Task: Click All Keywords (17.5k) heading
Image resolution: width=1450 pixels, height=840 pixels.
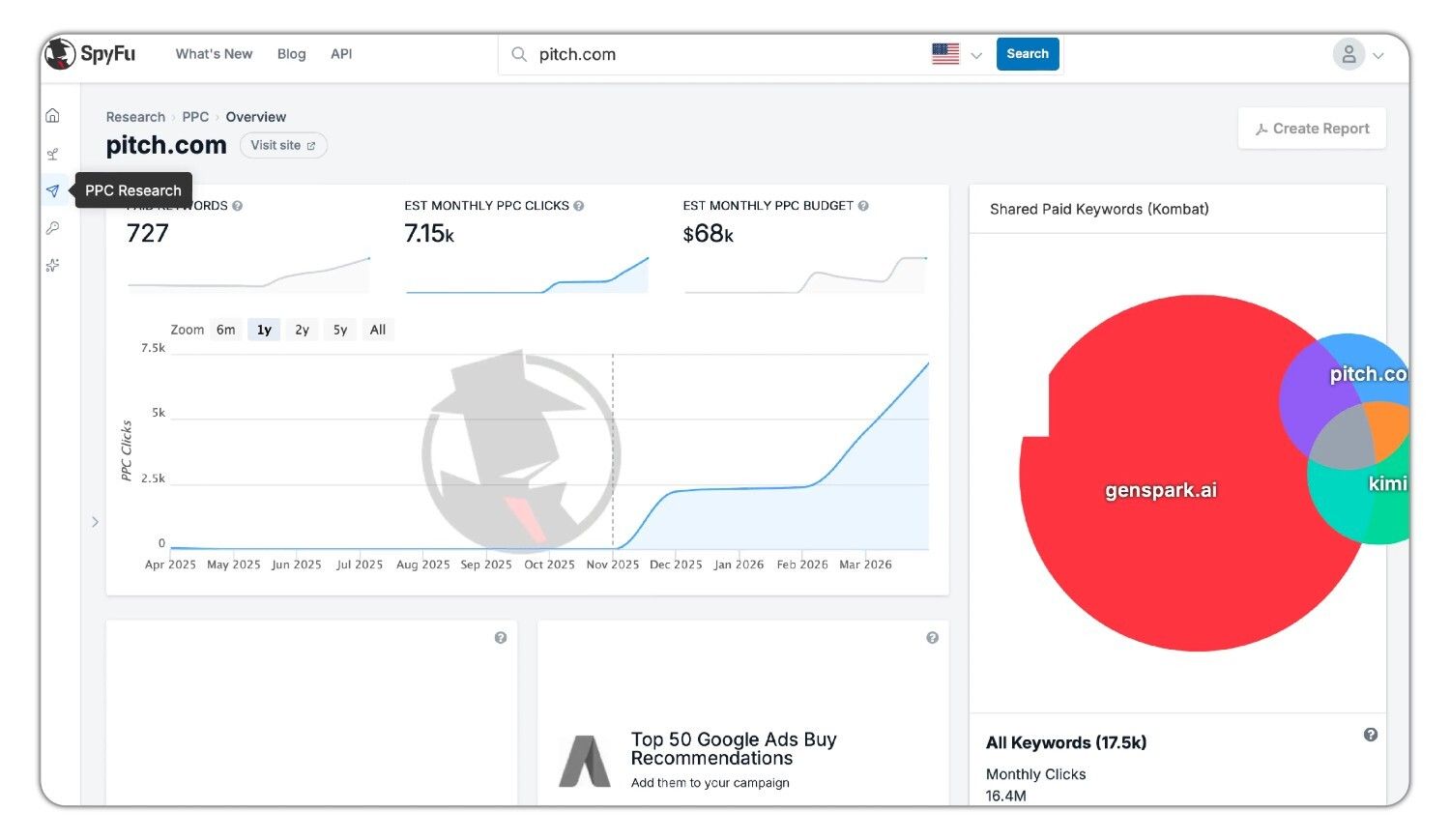Action: pyautogui.click(x=1066, y=742)
